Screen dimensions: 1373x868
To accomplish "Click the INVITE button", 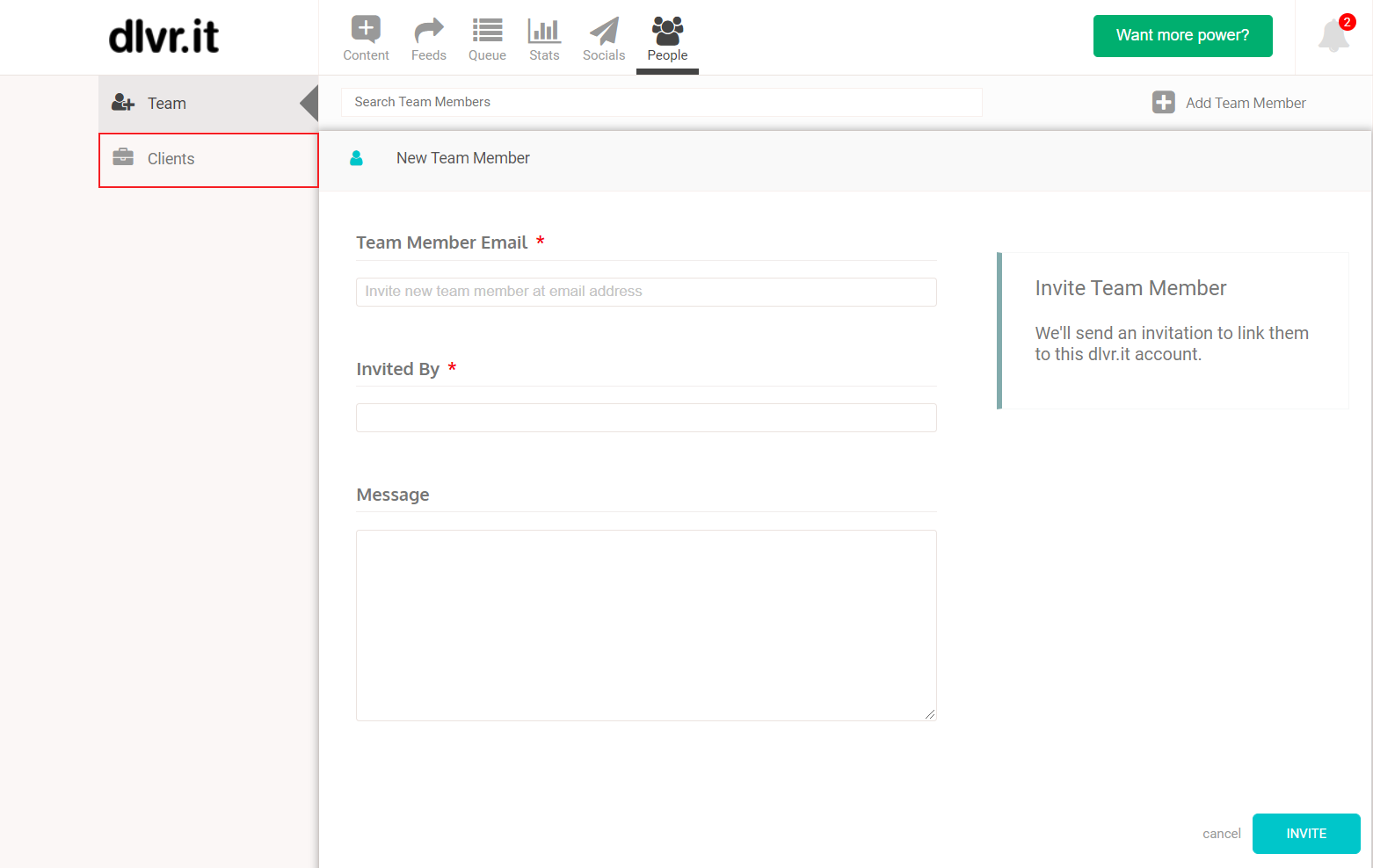I will point(1306,834).
